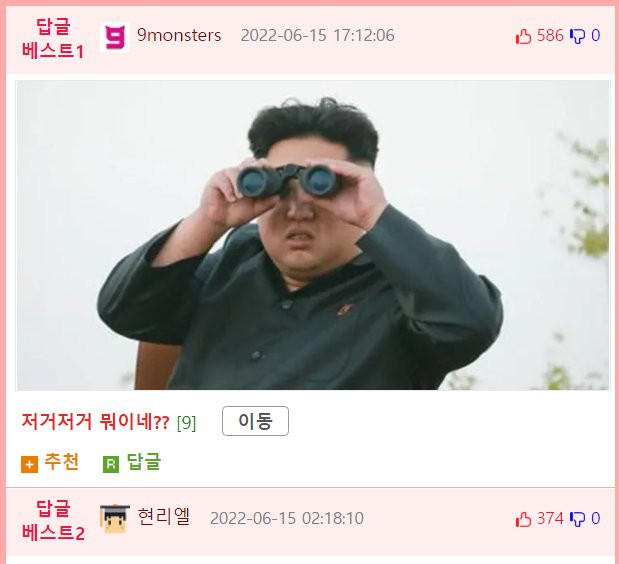Viewport: 619px width, 564px height.
Task: Open the 현리엘 username link
Action: [x=163, y=517]
